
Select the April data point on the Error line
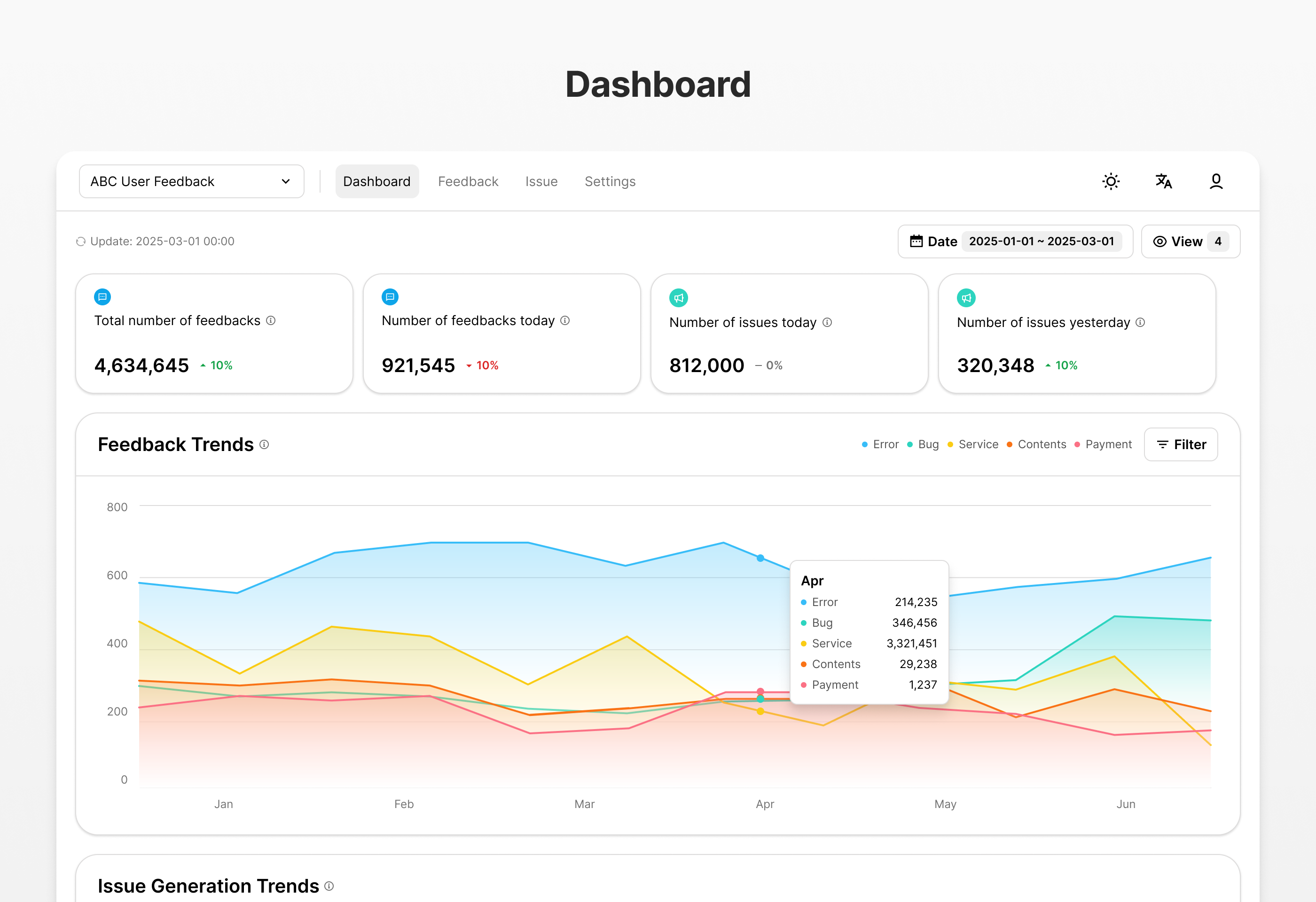click(760, 557)
